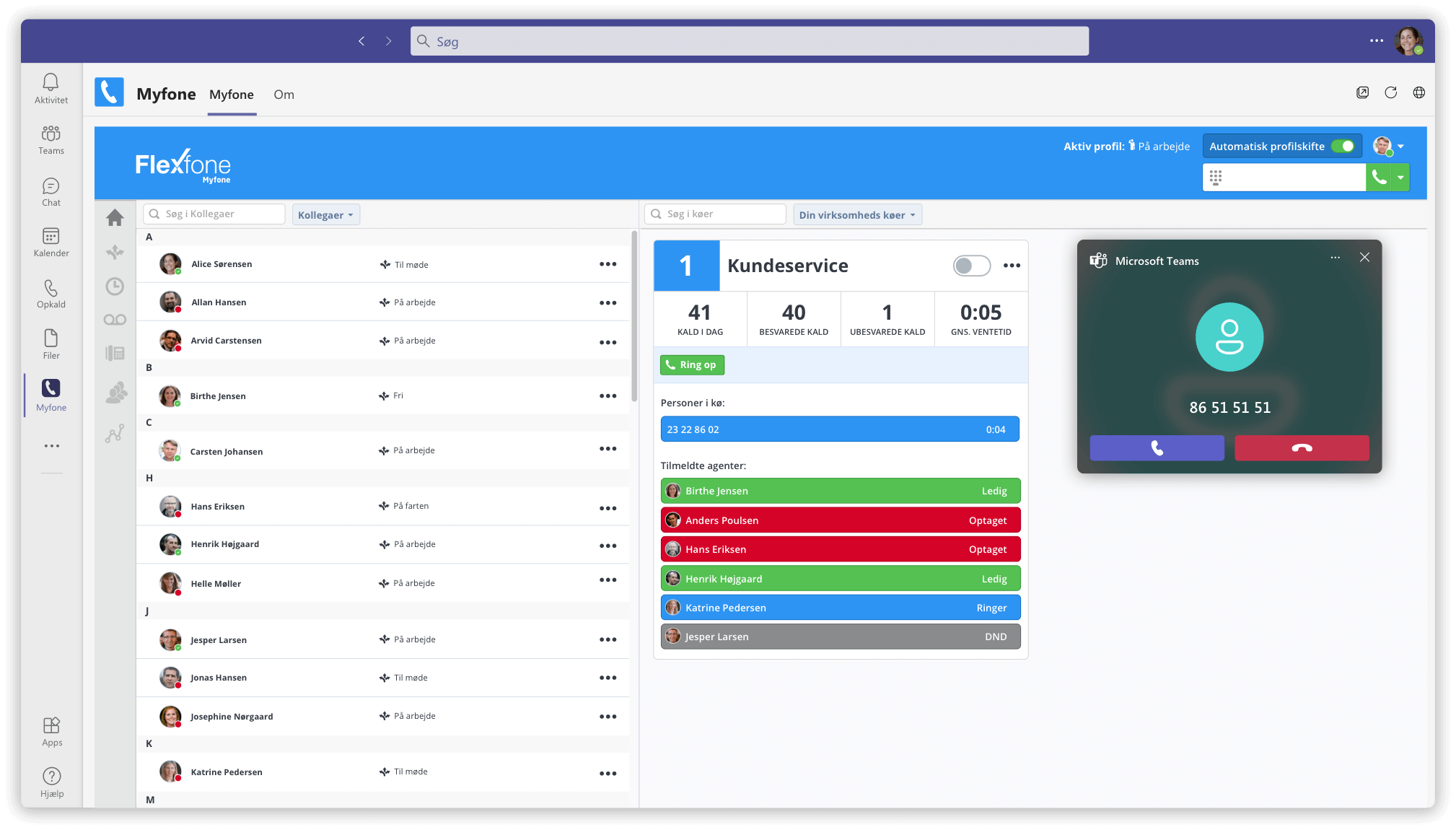The height and width of the screenshot is (830, 1456).
Task: Open Filer in the sidebar
Action: pyautogui.click(x=51, y=344)
